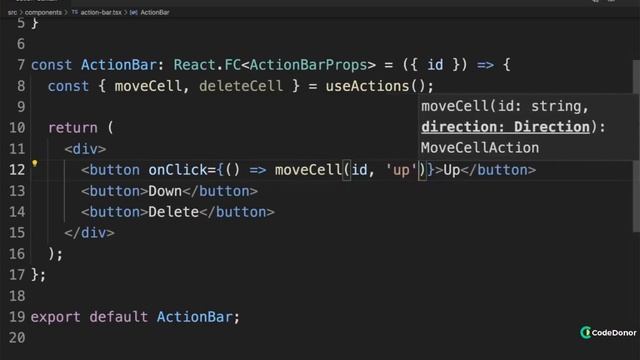This screenshot has width=640, height=360.
Task: Click the vertical editor scrollbar
Action: coord(636,147)
